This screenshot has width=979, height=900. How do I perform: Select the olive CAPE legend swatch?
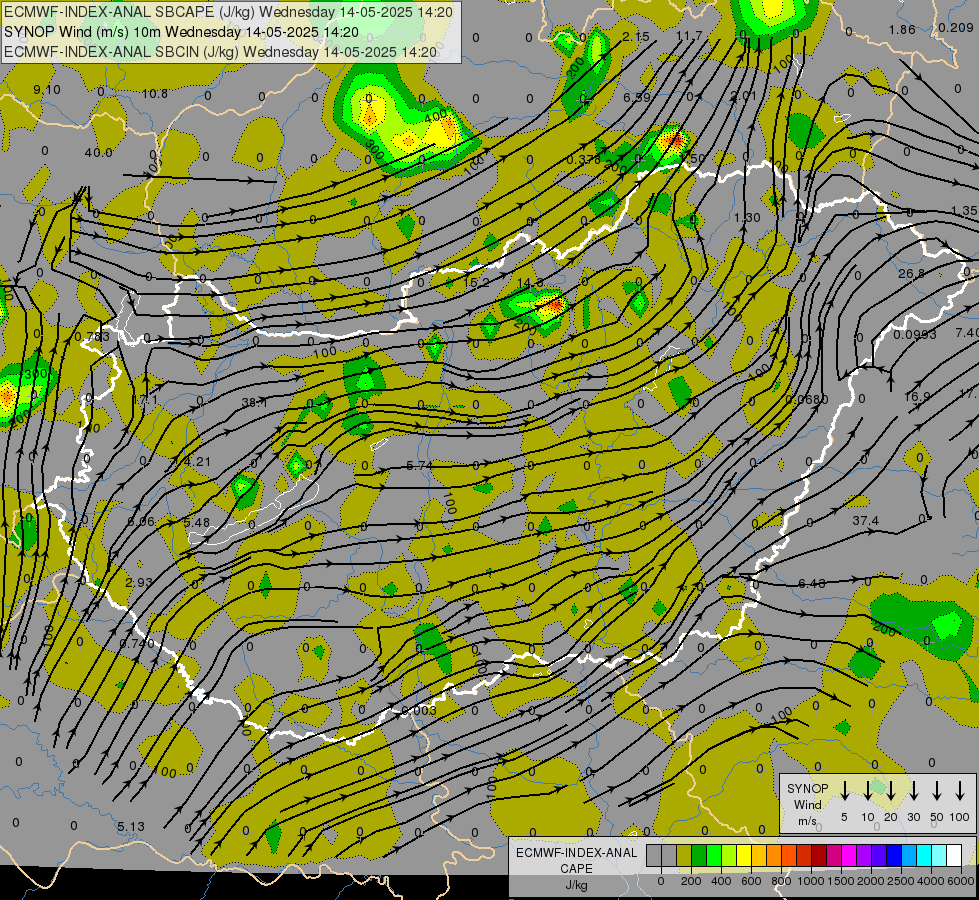684,856
